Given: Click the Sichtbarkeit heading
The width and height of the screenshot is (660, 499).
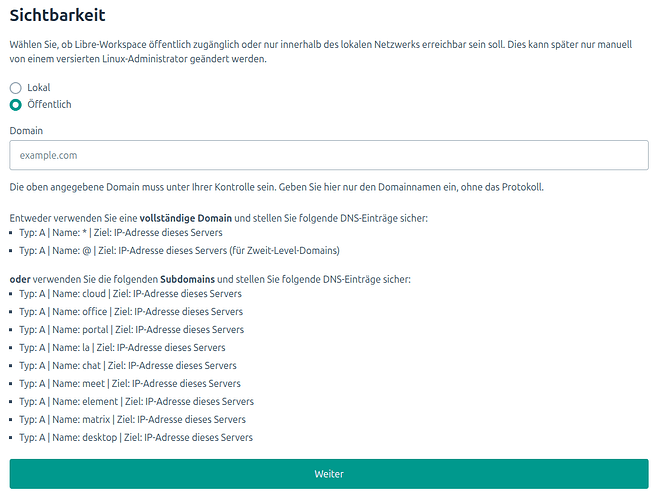Looking at the screenshot, I should 57,15.
